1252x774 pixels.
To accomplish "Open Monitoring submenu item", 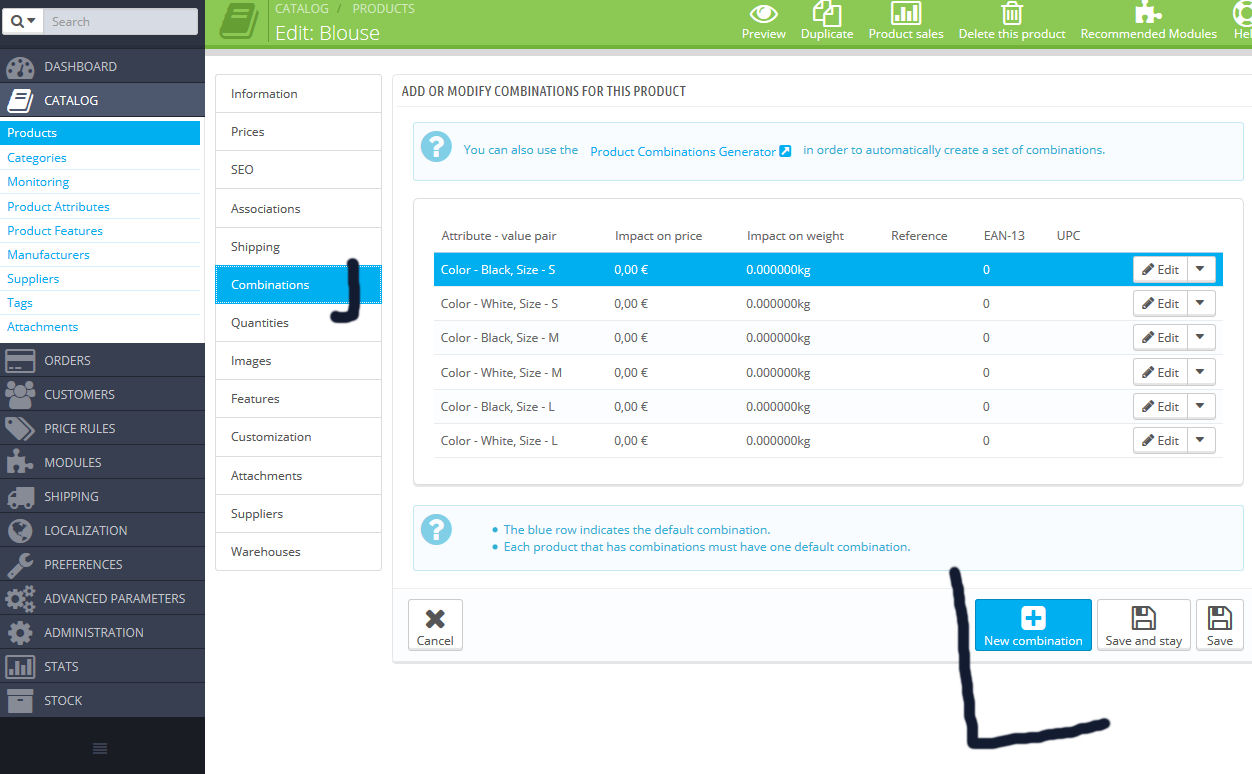I will (38, 182).
